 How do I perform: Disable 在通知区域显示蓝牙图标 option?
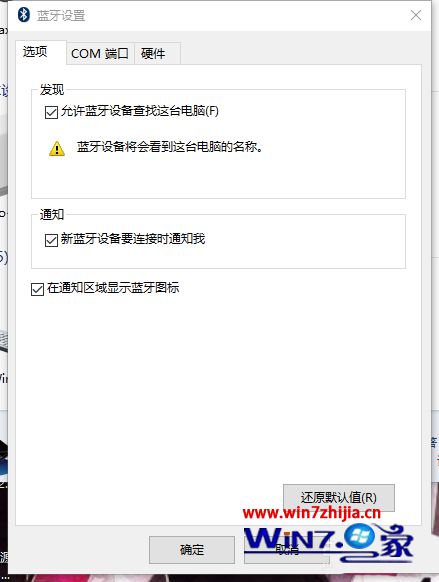click(37, 289)
